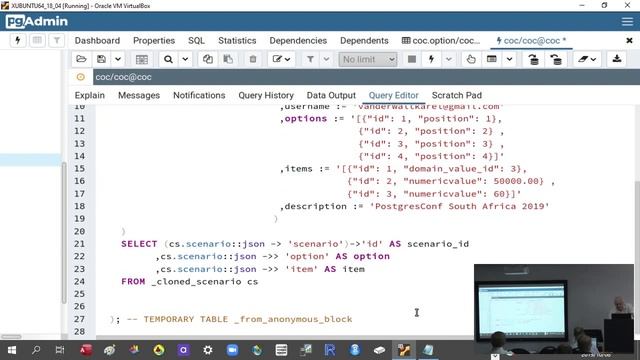The width and height of the screenshot is (640, 360).
Task: Click the Save Data Changes grid icon
Action: click(142, 59)
